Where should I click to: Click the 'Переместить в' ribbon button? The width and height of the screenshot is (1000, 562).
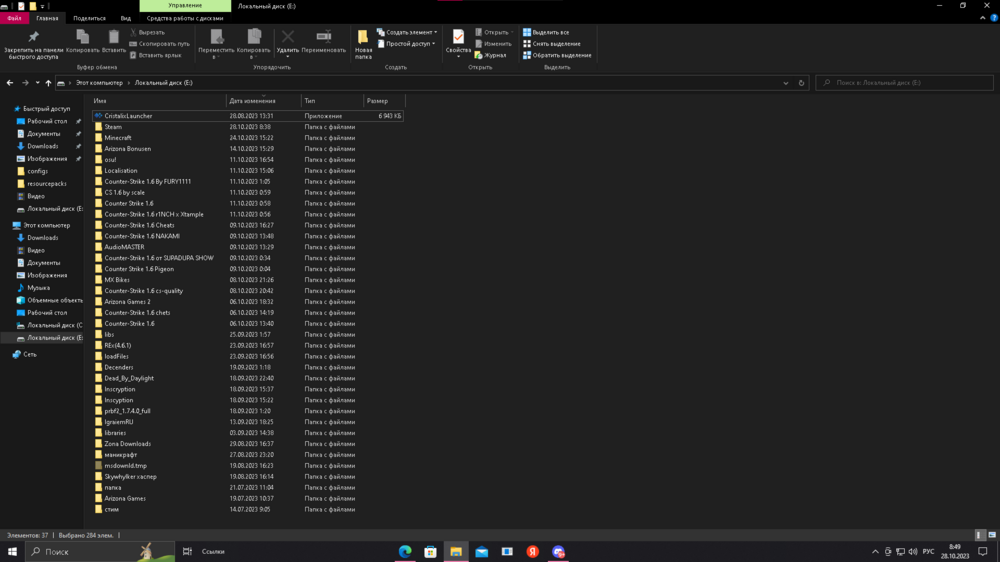coord(216,43)
